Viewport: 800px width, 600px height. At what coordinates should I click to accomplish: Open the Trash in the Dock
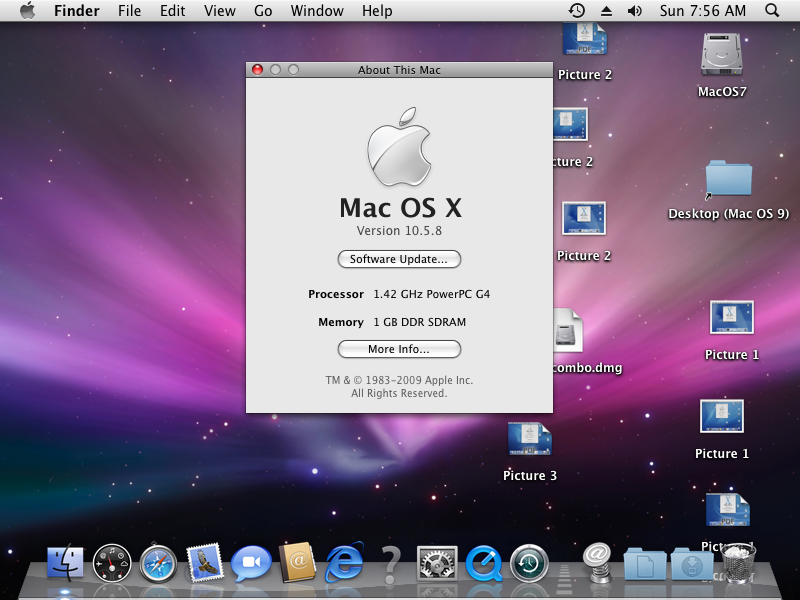738,563
